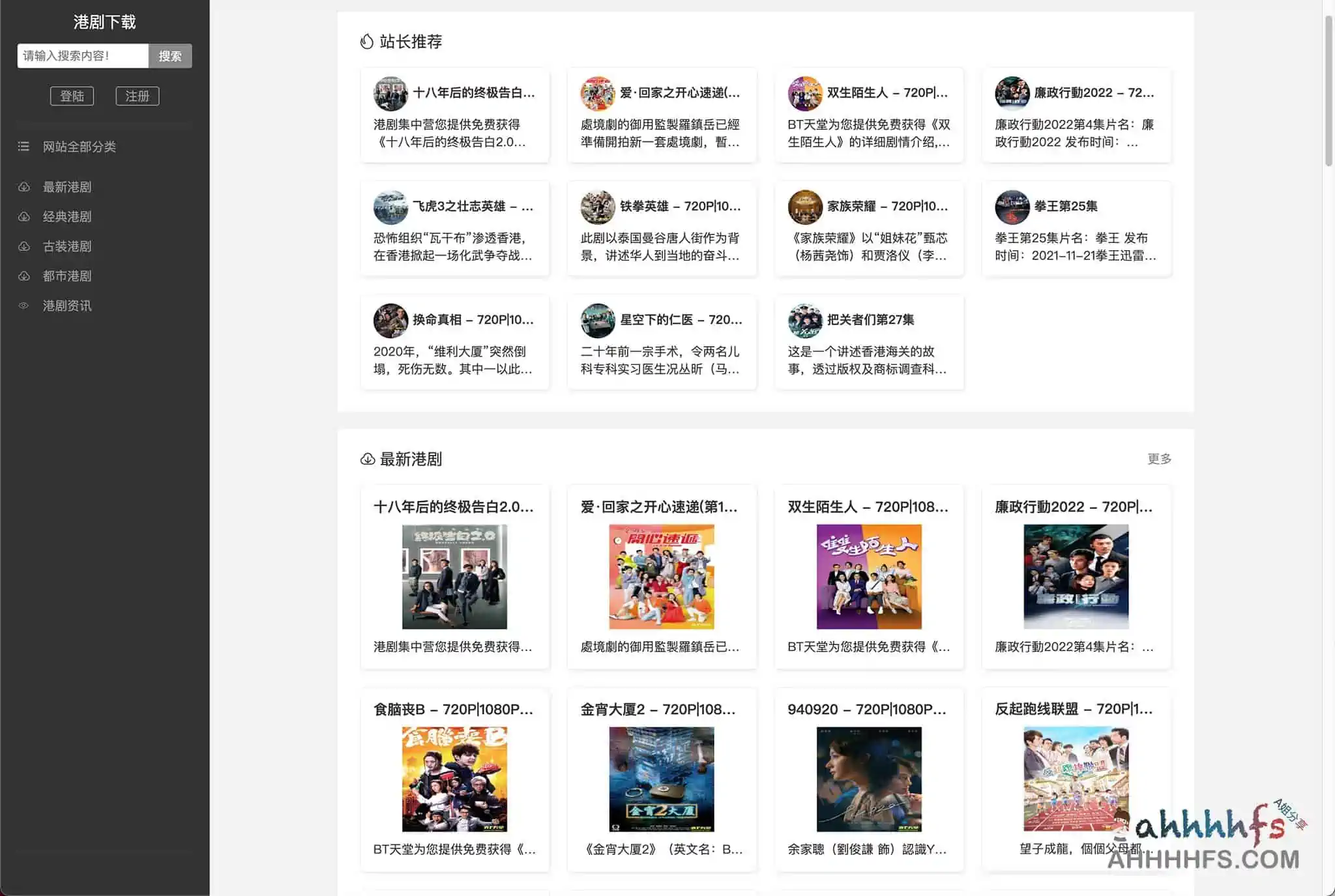Screen dimensions: 1335x896
Task: Click the download icon in the 最新港剧 section header
Action: (366, 459)
